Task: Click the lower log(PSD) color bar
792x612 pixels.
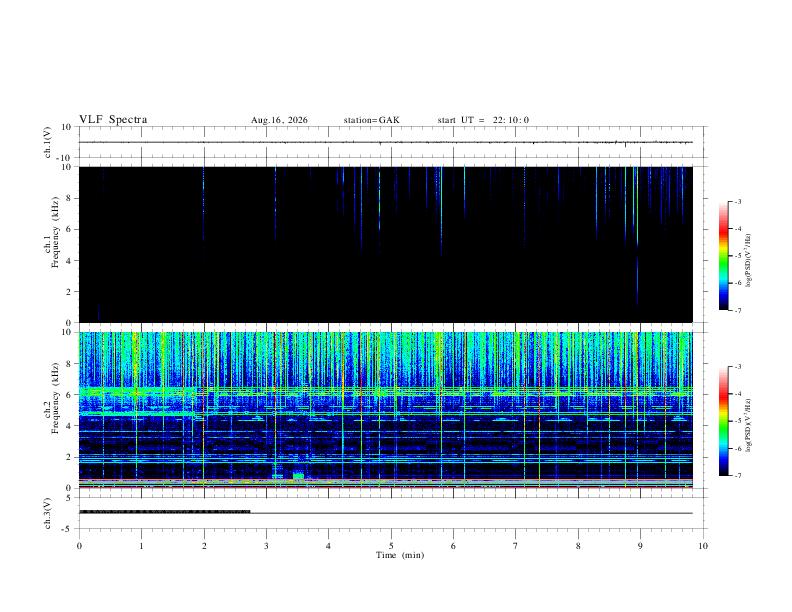Action: point(724,421)
